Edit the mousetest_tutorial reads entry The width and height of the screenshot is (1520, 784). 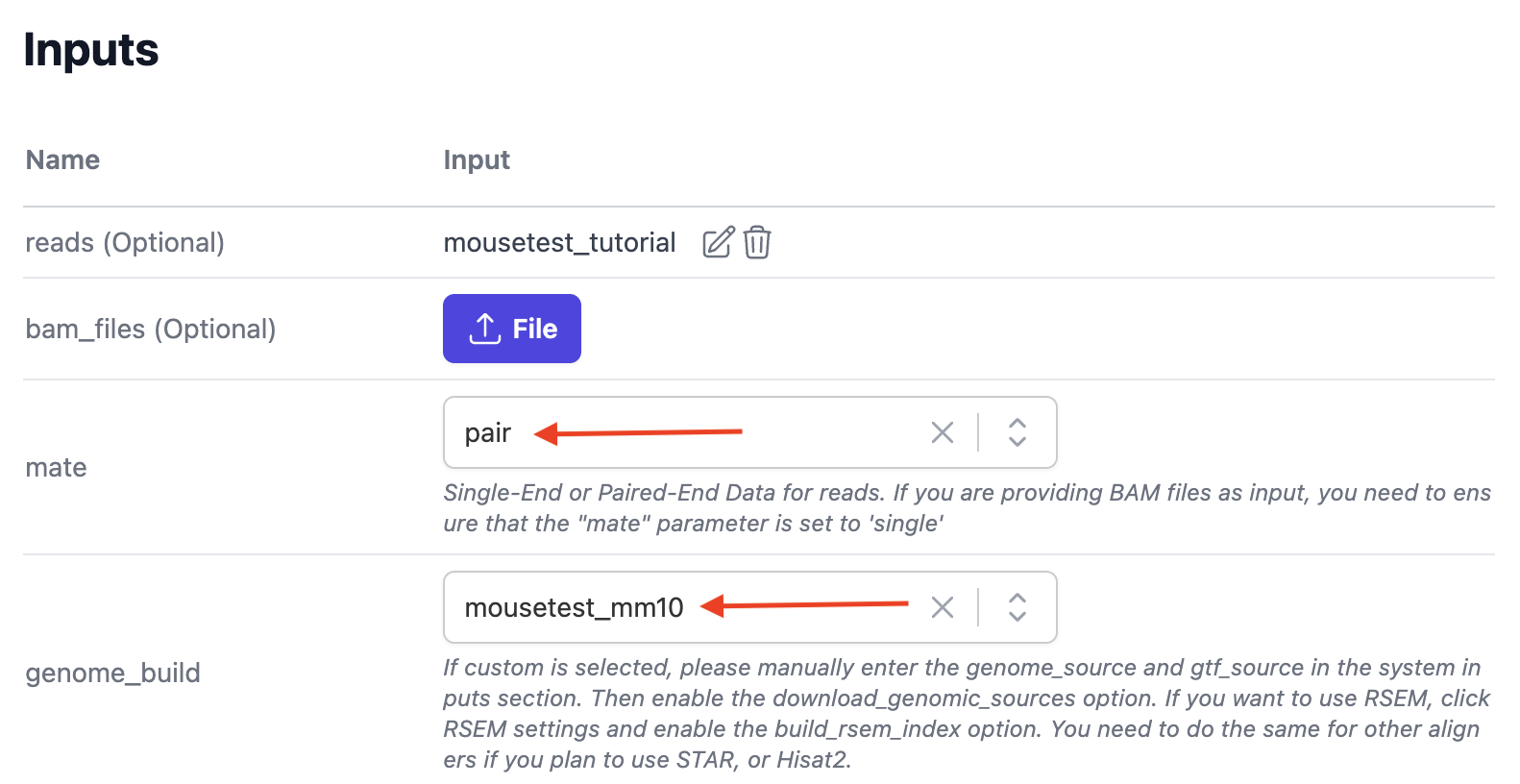[x=718, y=242]
